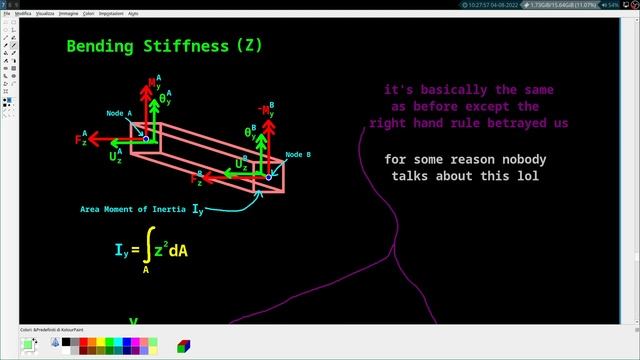Pick the light gray palette swatch

[x=75, y=350]
